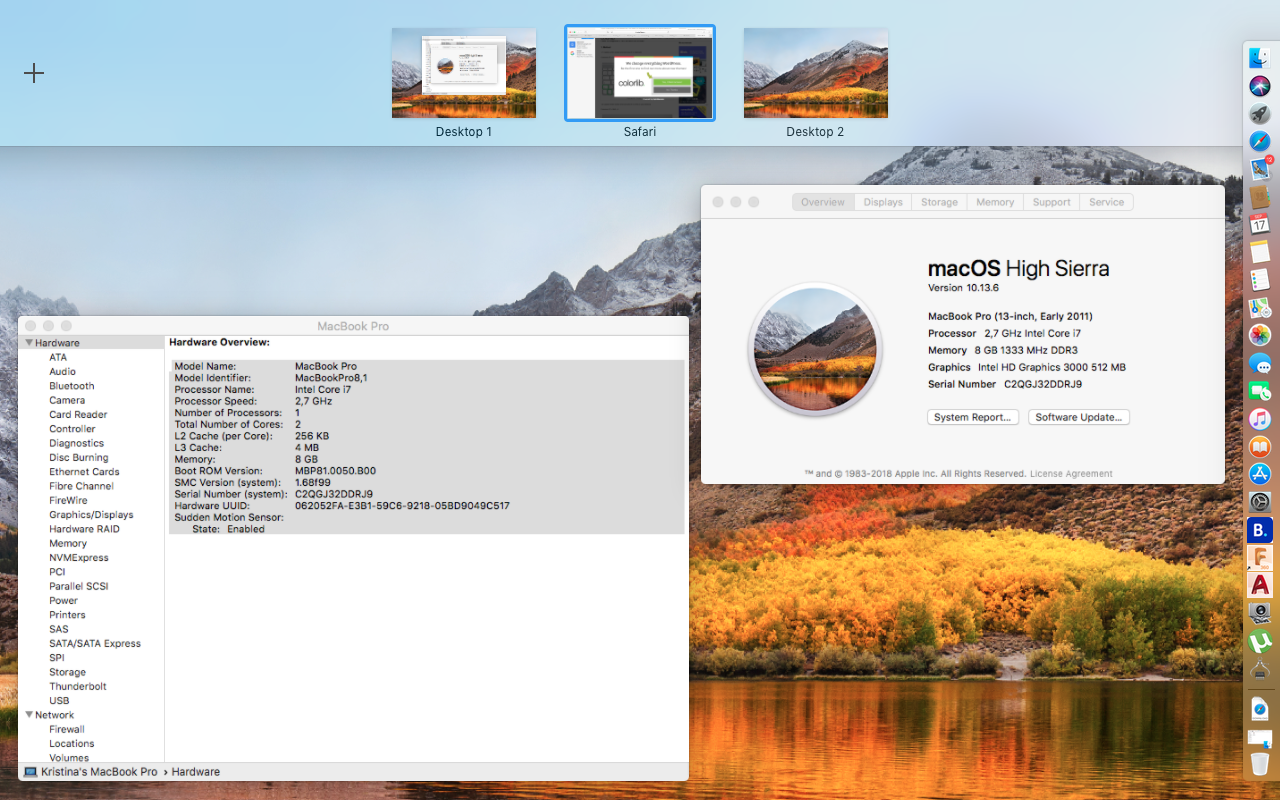Open Launchpad rocket icon

(x=1260, y=114)
